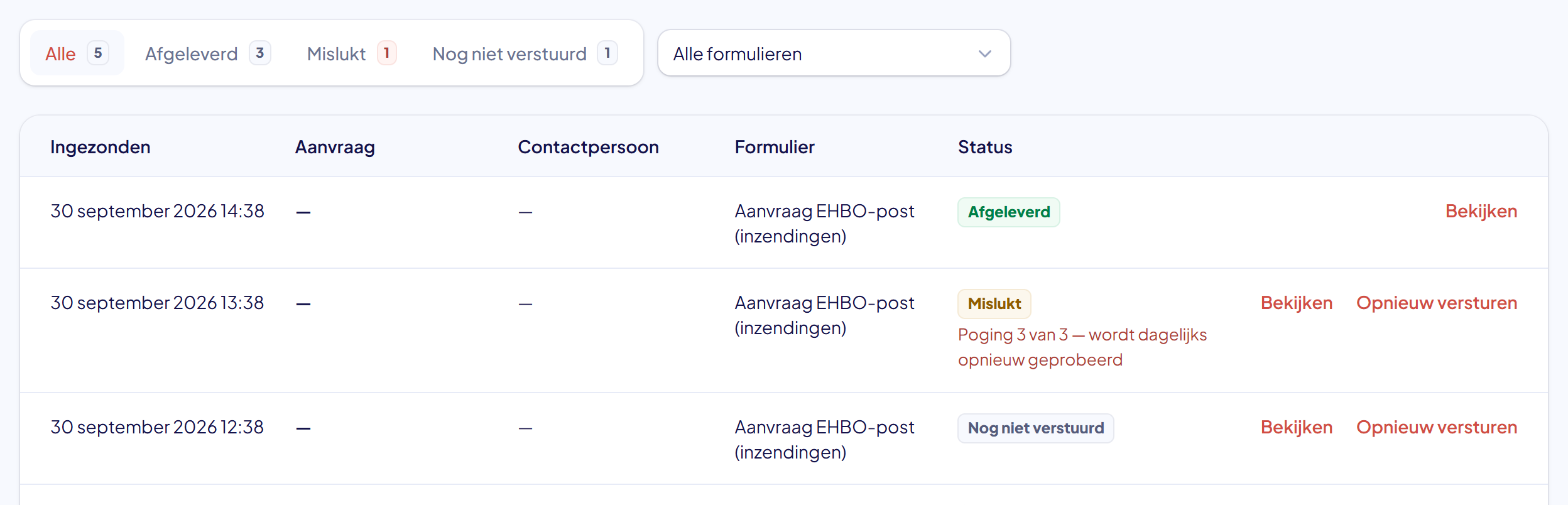1568x505 pixels.
Task: Resend the 13:38 failed submission
Action: [x=1436, y=303]
